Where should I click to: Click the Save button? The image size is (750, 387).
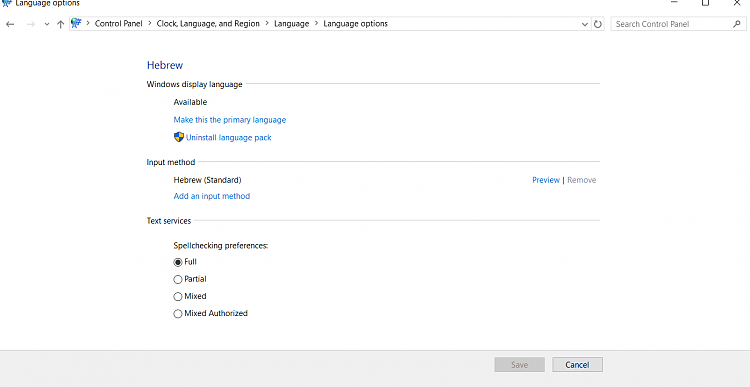(519, 365)
